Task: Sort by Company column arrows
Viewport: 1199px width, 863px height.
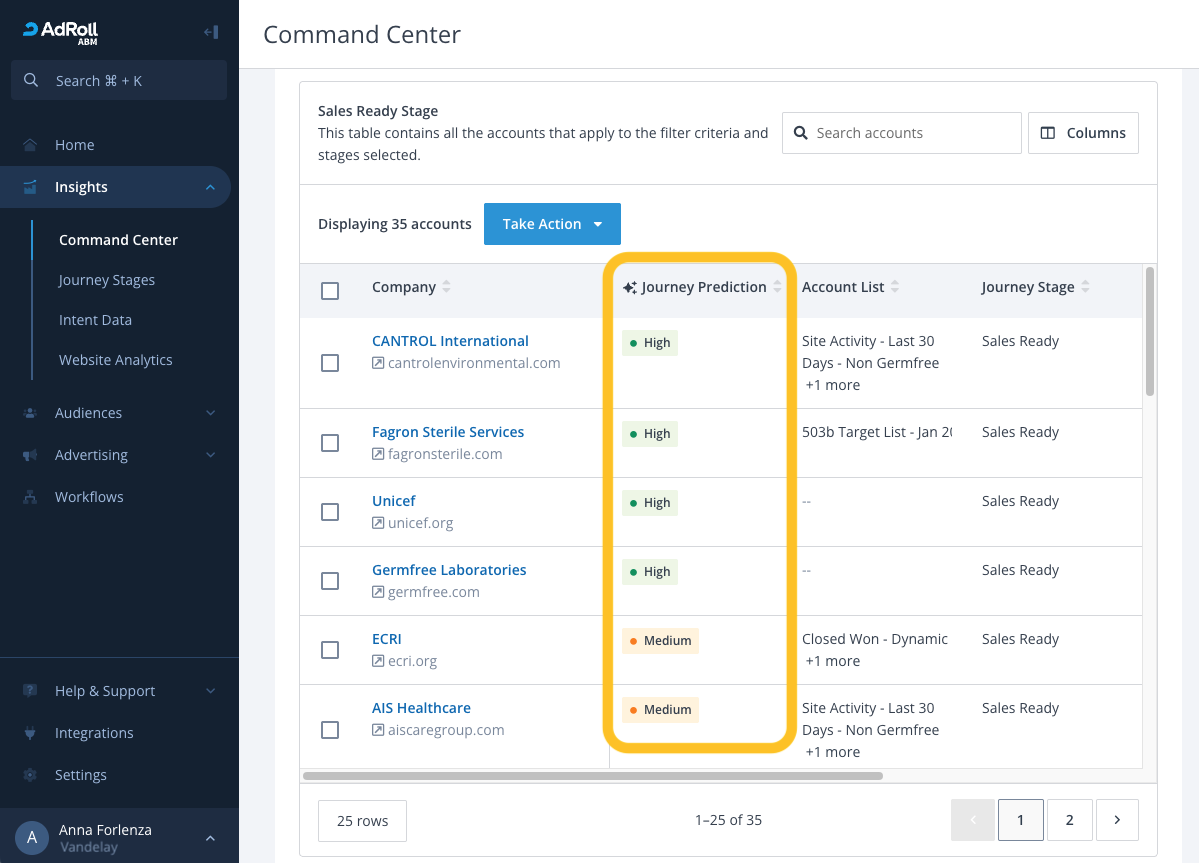Action: 447,287
